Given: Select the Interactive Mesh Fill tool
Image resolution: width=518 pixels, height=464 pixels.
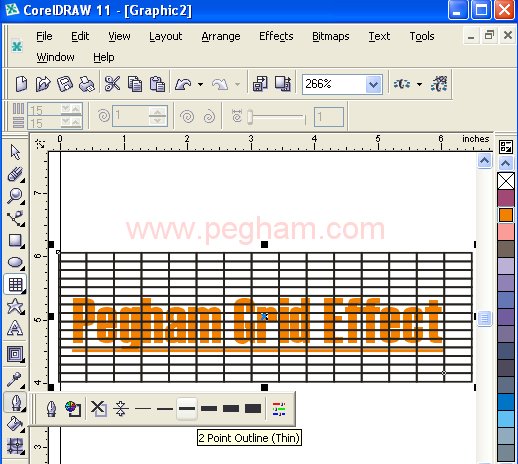Looking at the screenshot, I should pos(15,446).
